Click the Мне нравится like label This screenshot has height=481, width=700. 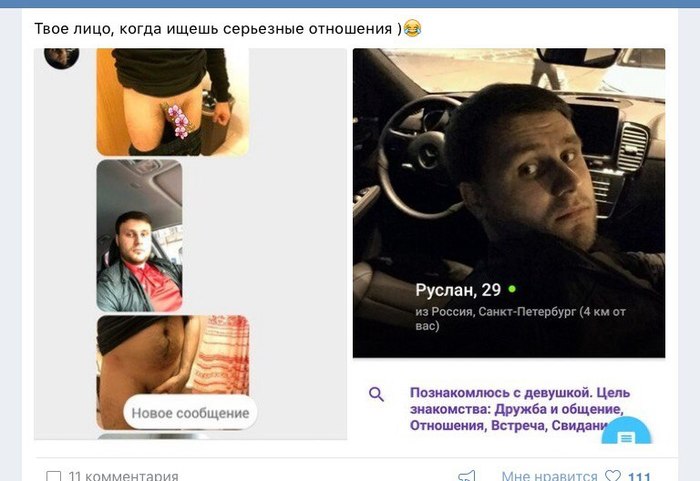pyautogui.click(x=549, y=476)
